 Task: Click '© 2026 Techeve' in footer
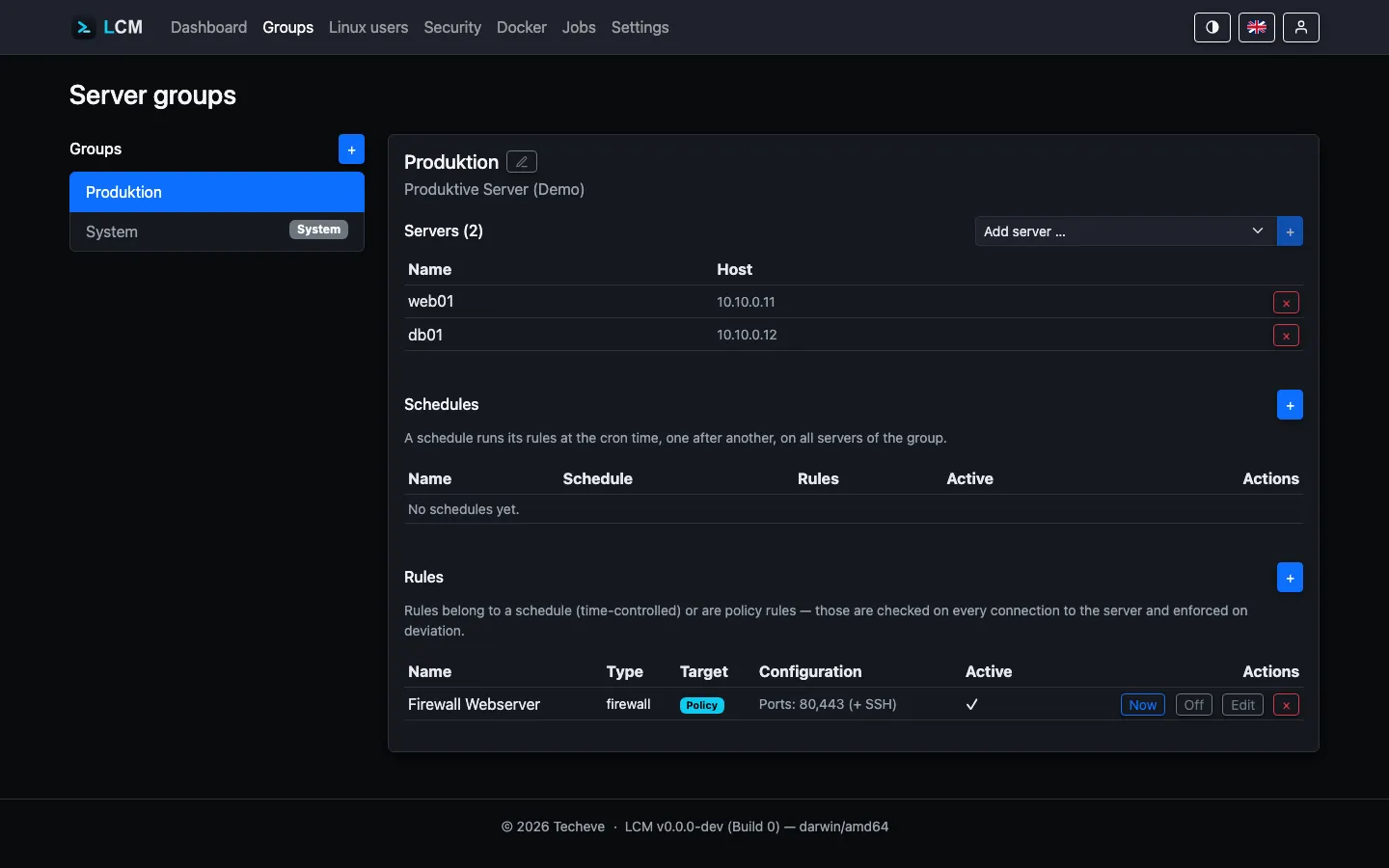tap(553, 827)
